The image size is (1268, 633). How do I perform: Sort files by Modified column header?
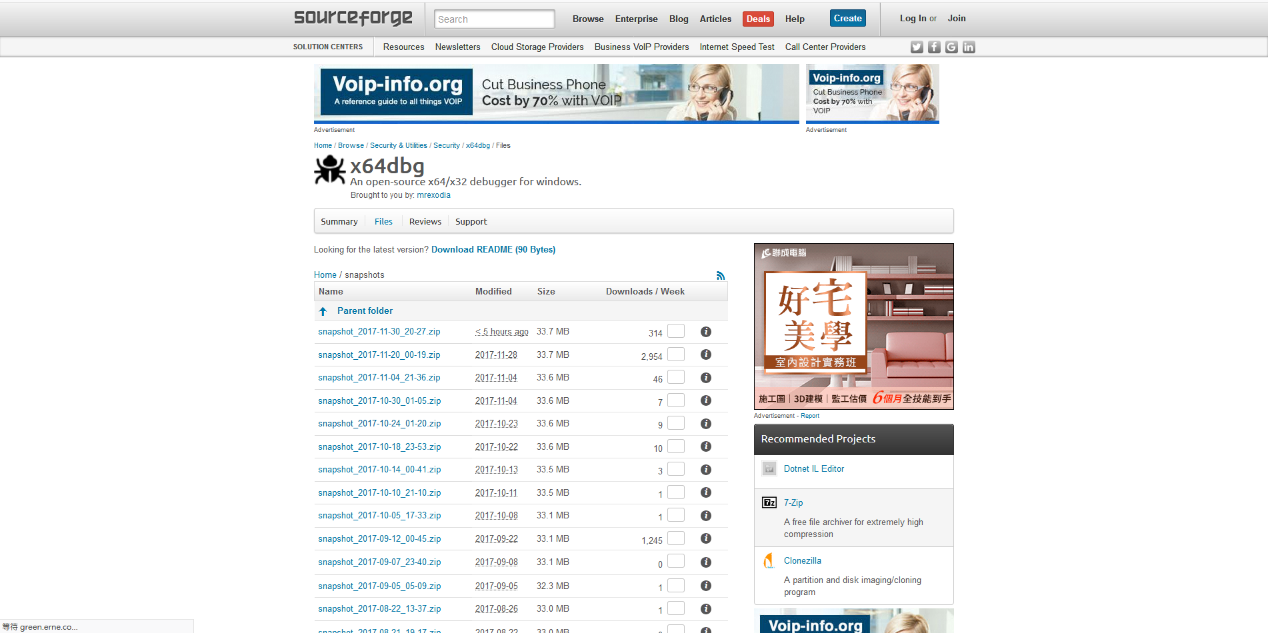(x=493, y=292)
